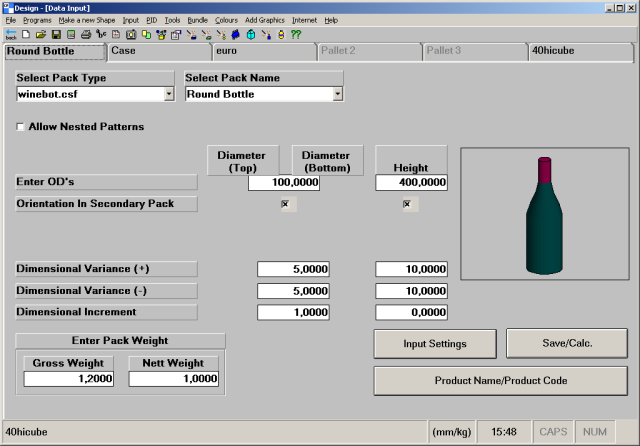Switch to the Case tab
The width and height of the screenshot is (640, 446).
pyautogui.click(x=159, y=51)
